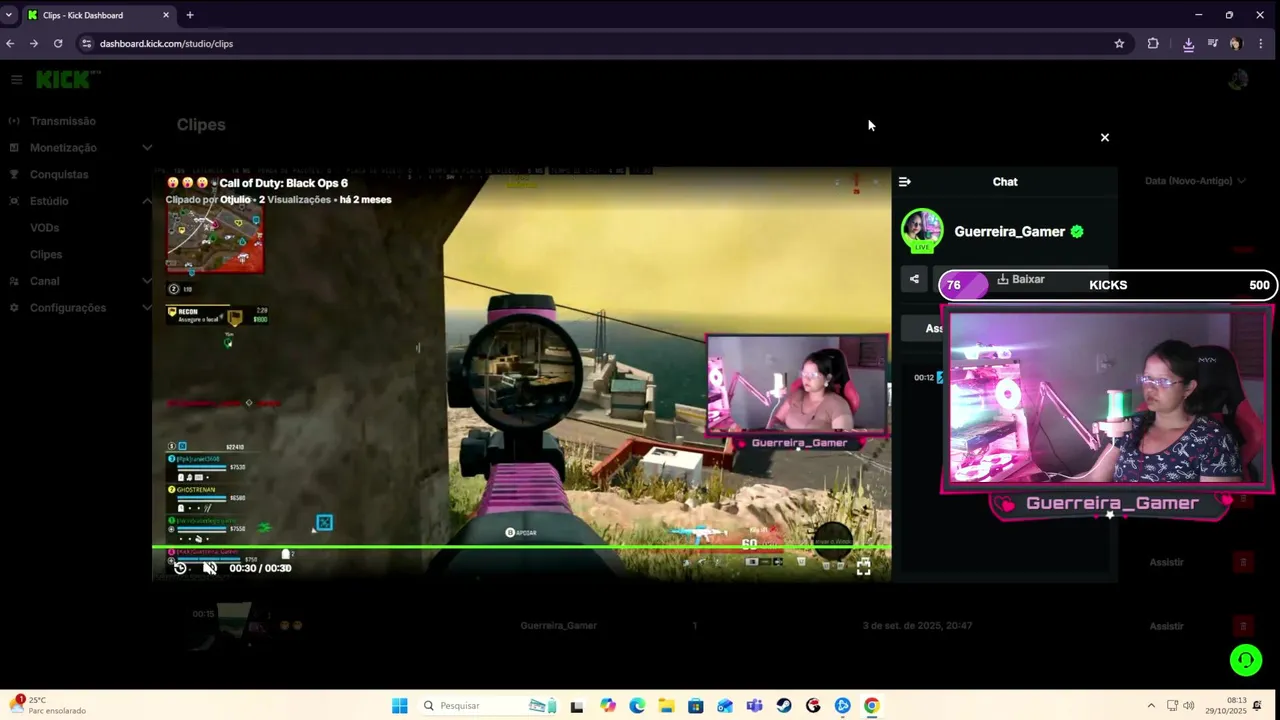Open the Guerreira_Gamer channel avatar
1280x720 pixels.
coord(922,231)
